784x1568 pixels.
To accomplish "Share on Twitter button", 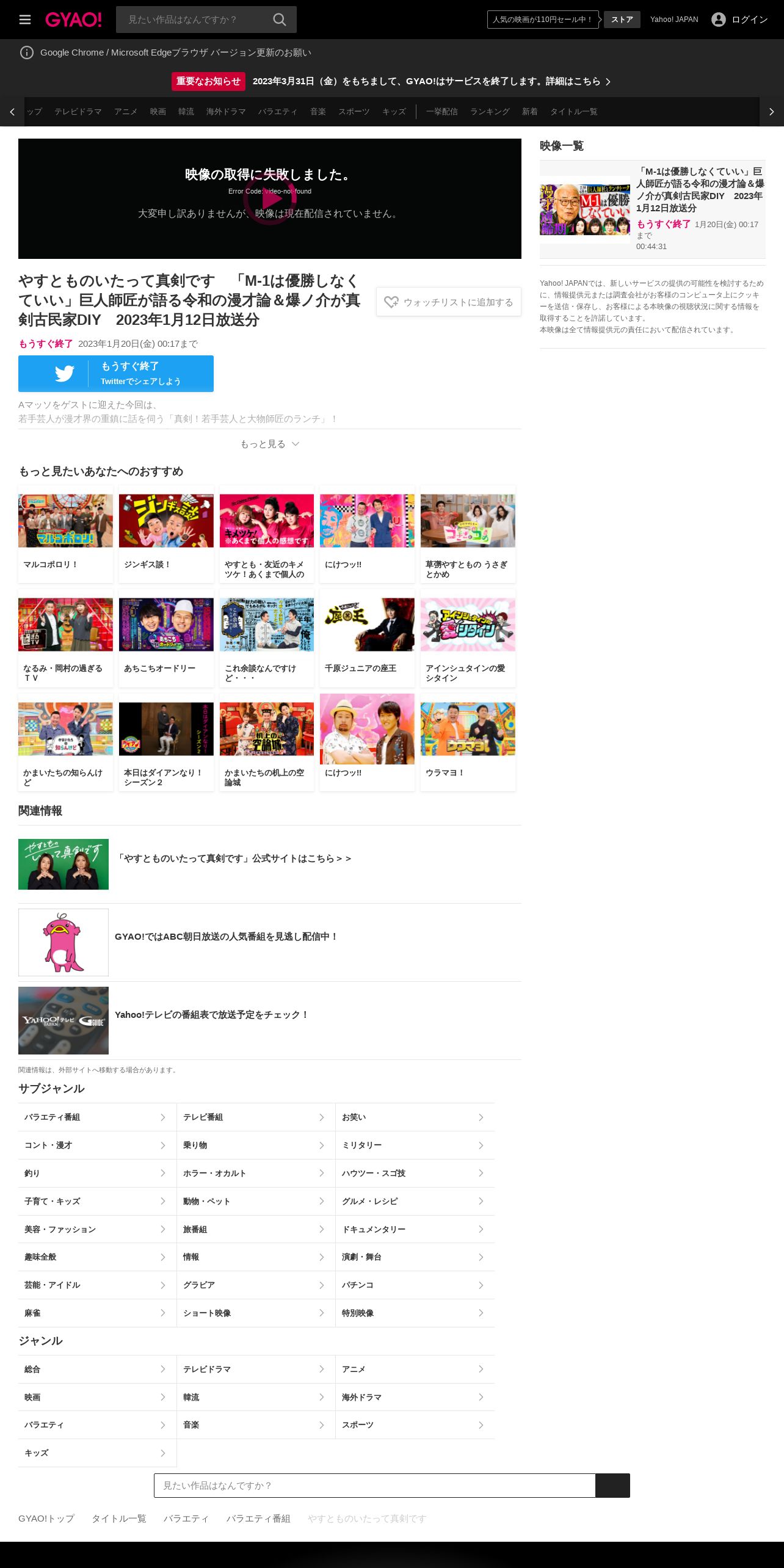I will click(x=116, y=374).
